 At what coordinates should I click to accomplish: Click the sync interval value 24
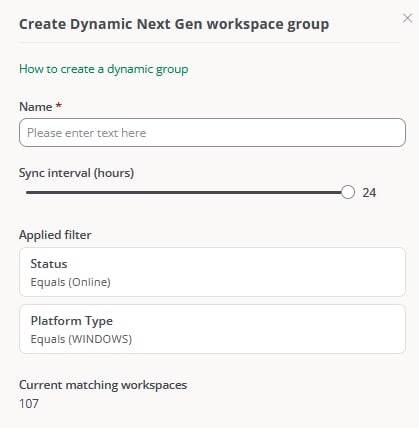[x=369, y=193]
